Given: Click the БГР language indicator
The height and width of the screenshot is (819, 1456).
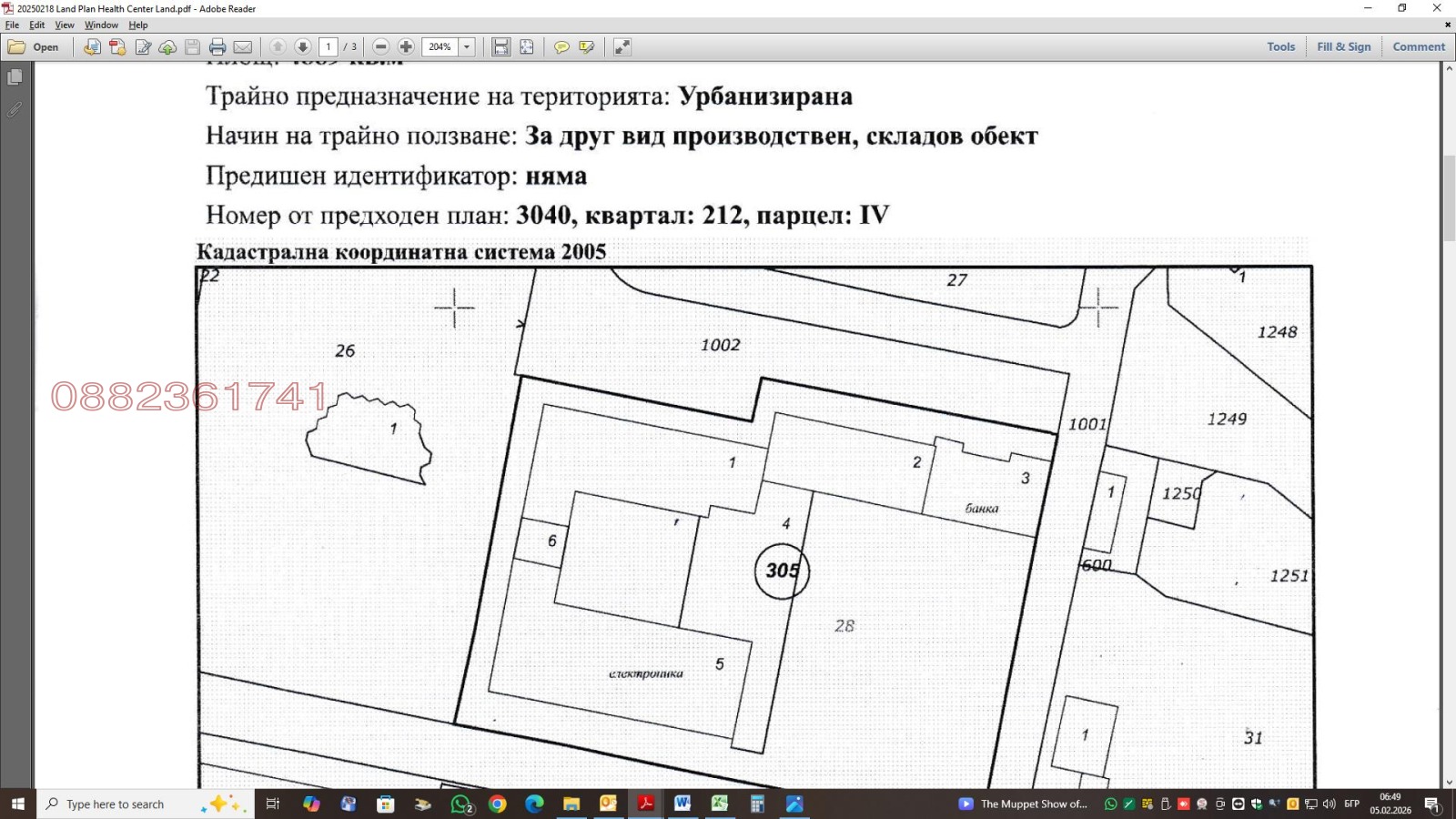Looking at the screenshot, I should point(1352,804).
